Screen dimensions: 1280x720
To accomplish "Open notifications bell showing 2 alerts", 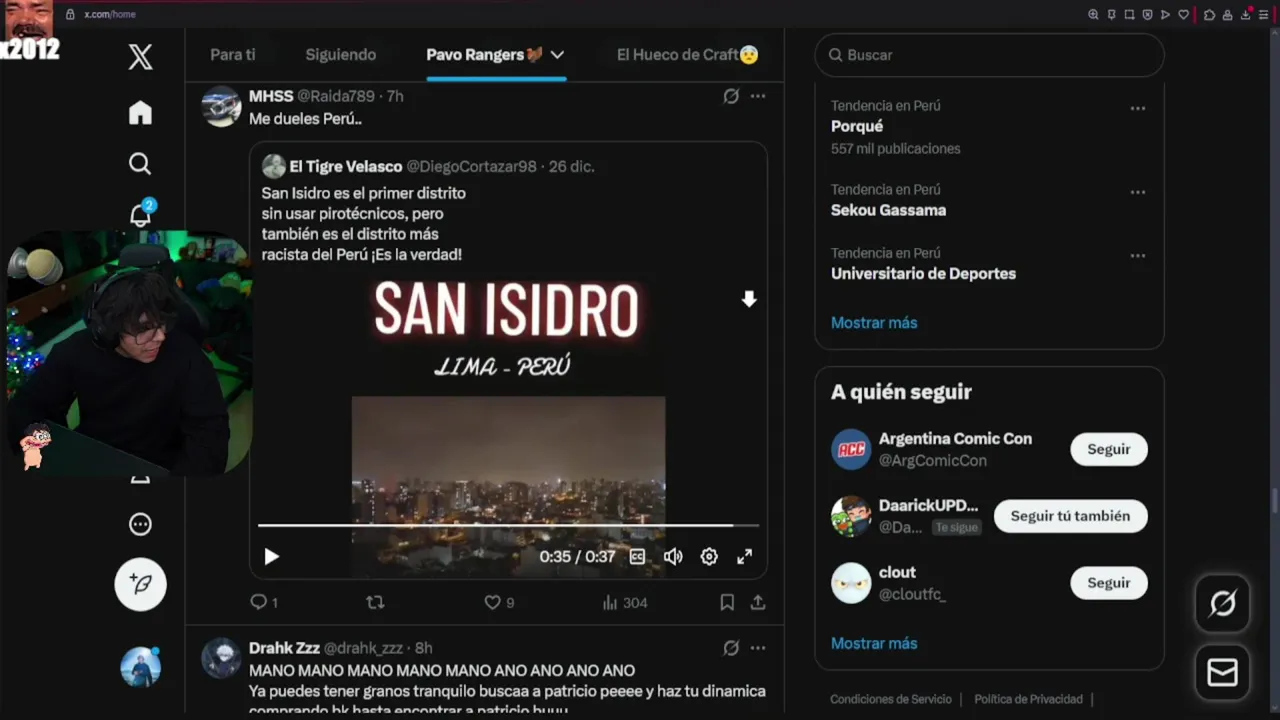I will click(x=141, y=215).
